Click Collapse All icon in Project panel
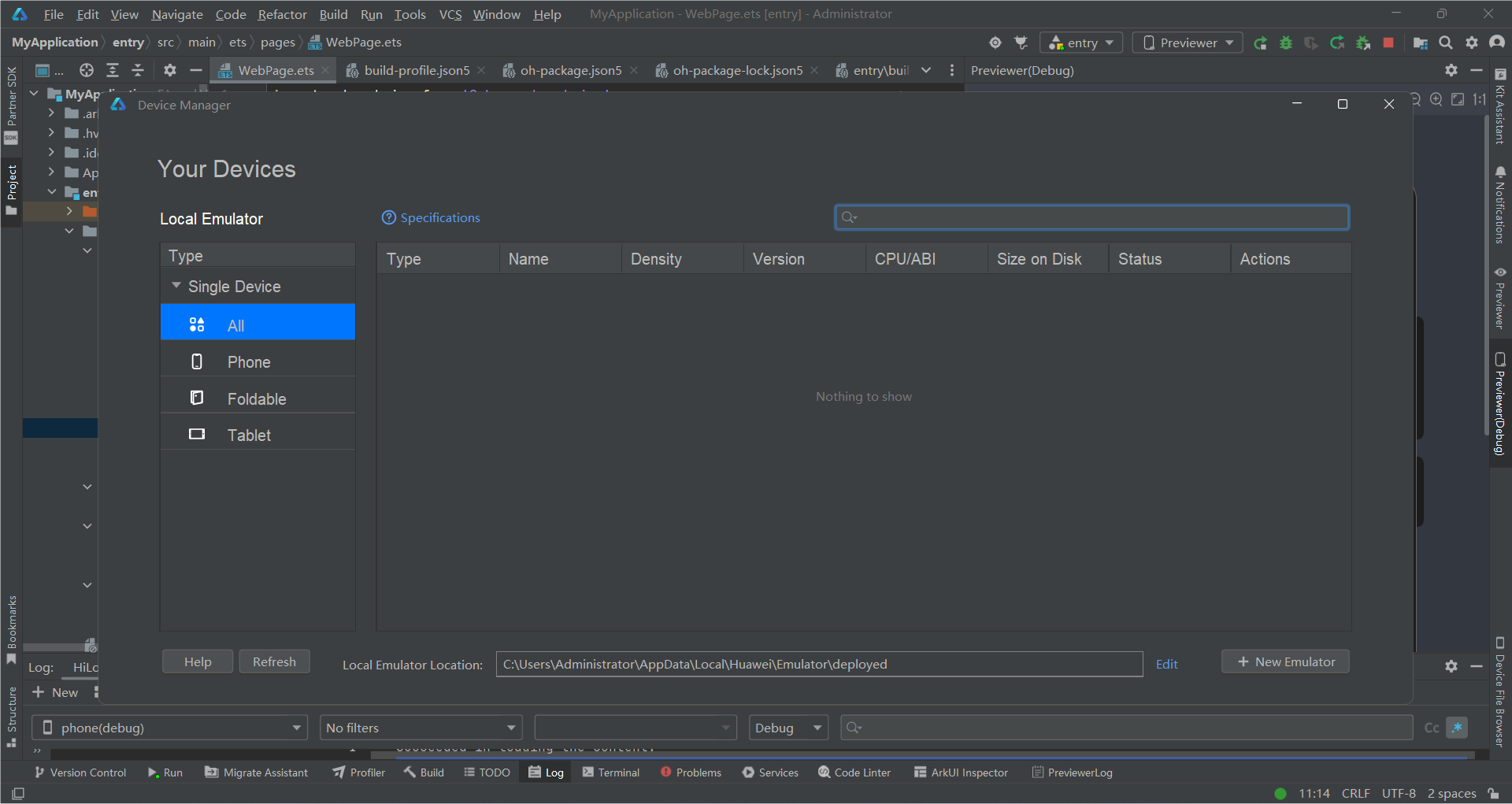This screenshot has width=1512, height=804. click(138, 70)
